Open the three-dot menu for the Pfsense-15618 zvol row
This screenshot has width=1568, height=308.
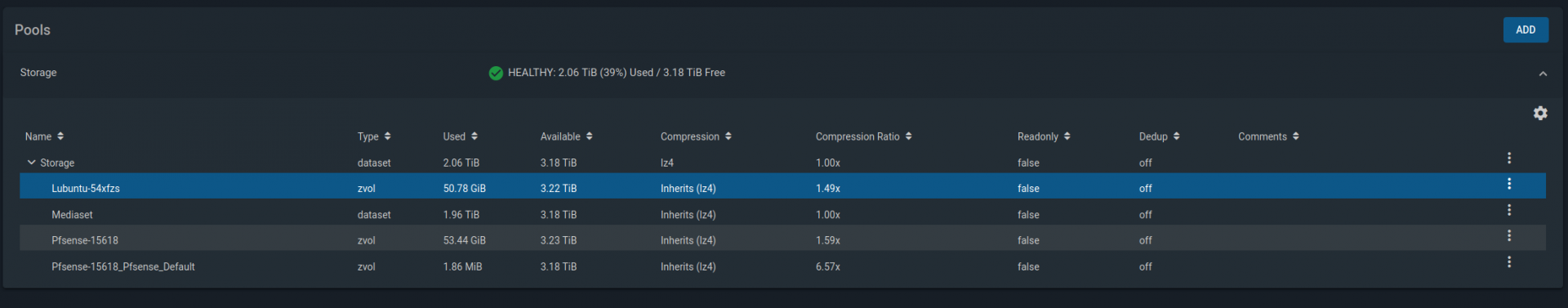click(x=1508, y=236)
